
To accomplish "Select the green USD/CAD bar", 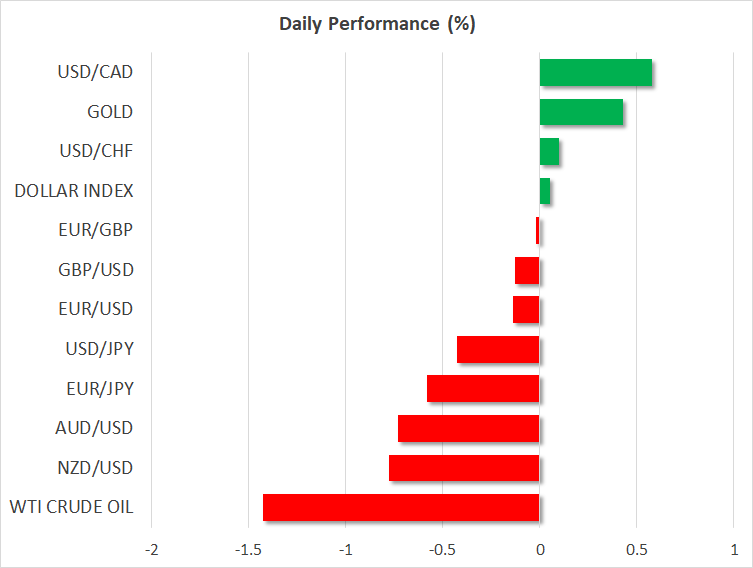I will 596,73.
